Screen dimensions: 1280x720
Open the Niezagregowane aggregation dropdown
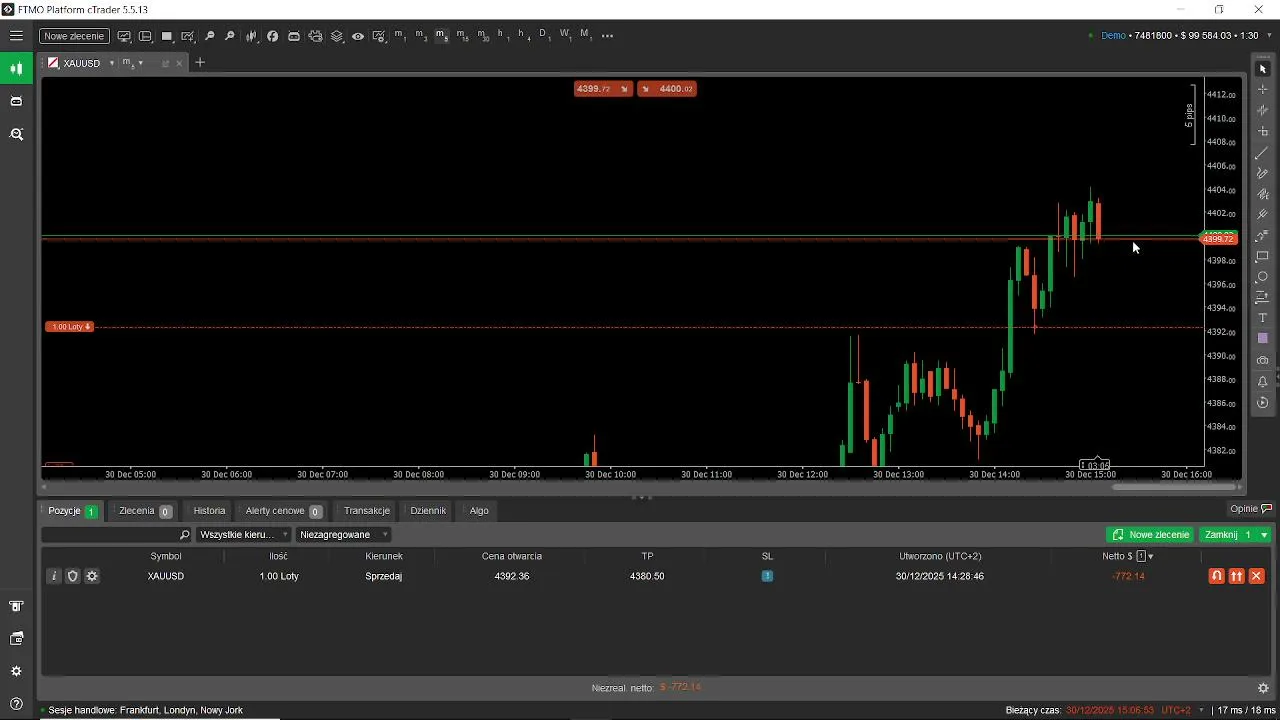(343, 535)
